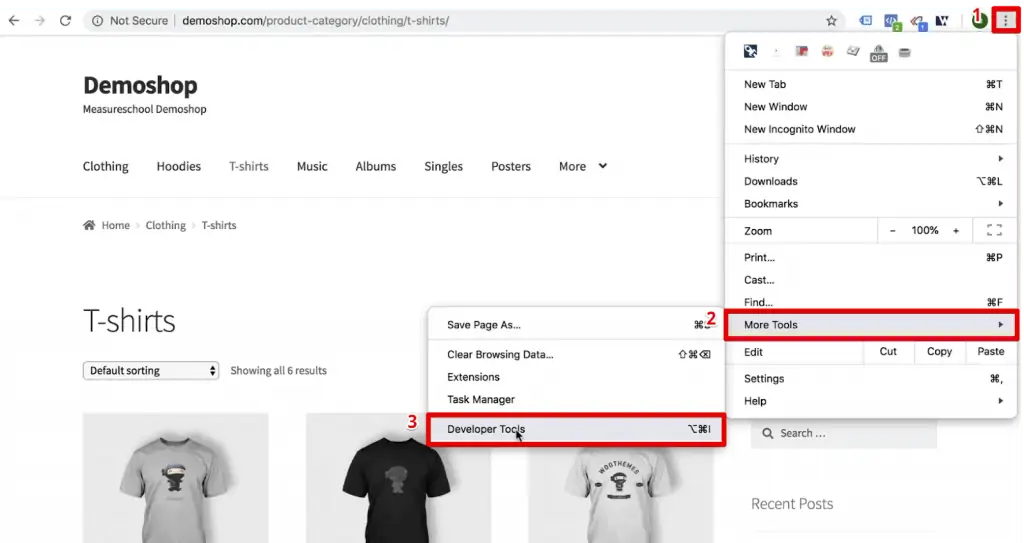The width and height of the screenshot is (1024, 543).
Task: Open the Singles navigation link
Action: [443, 167]
